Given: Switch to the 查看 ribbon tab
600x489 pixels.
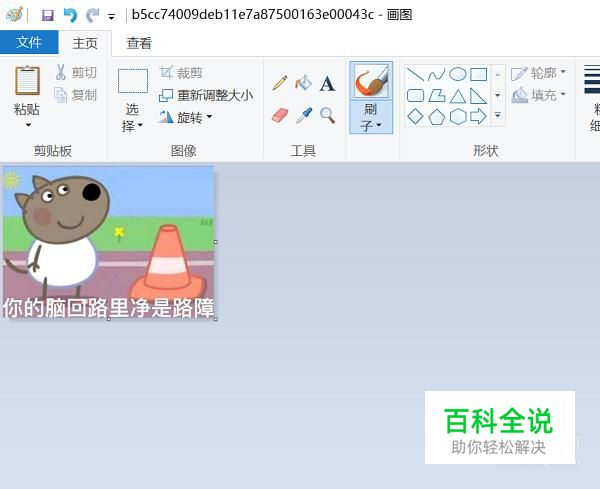Looking at the screenshot, I should (139, 43).
